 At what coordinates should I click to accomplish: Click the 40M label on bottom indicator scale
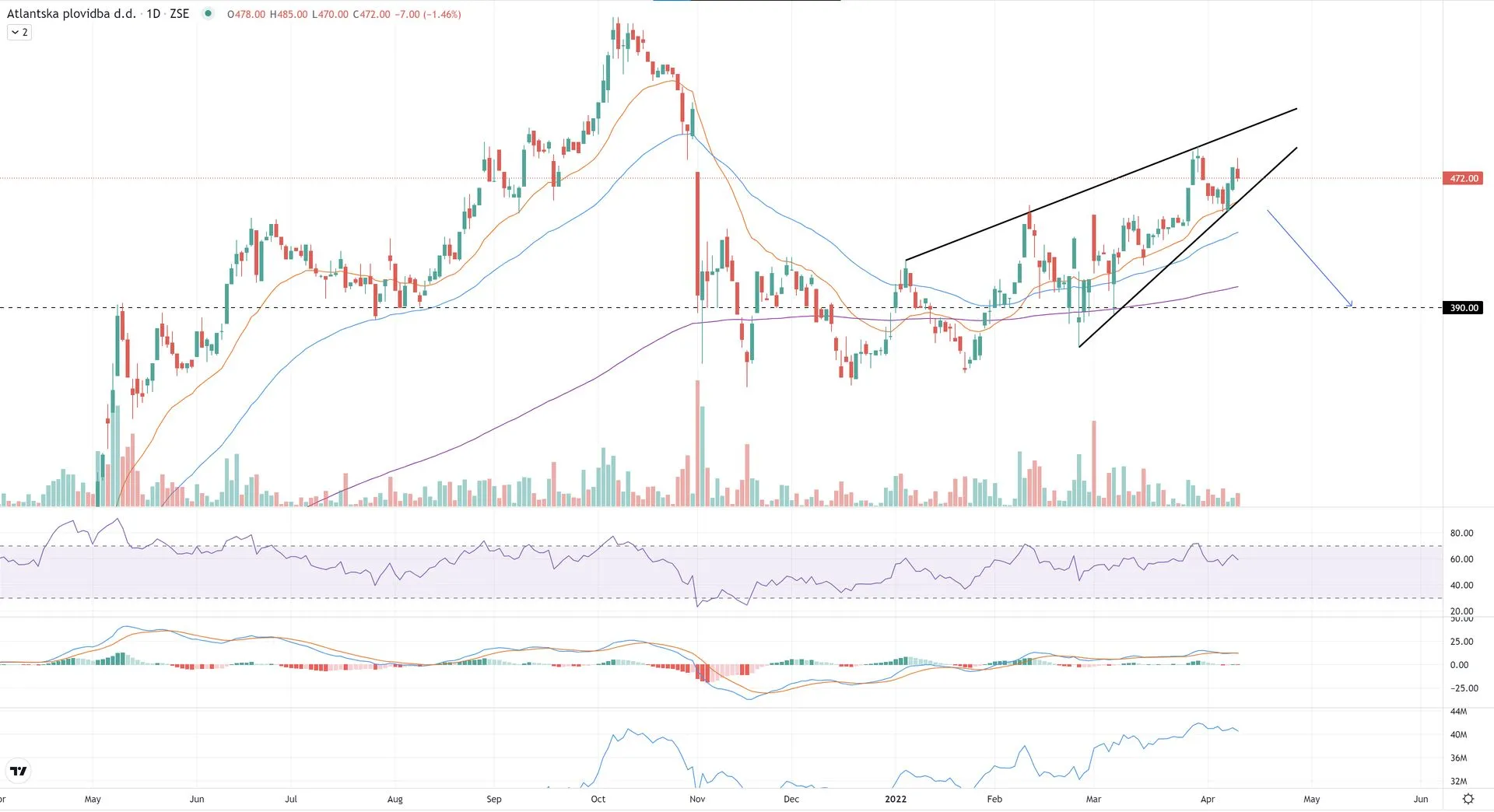click(x=1458, y=734)
